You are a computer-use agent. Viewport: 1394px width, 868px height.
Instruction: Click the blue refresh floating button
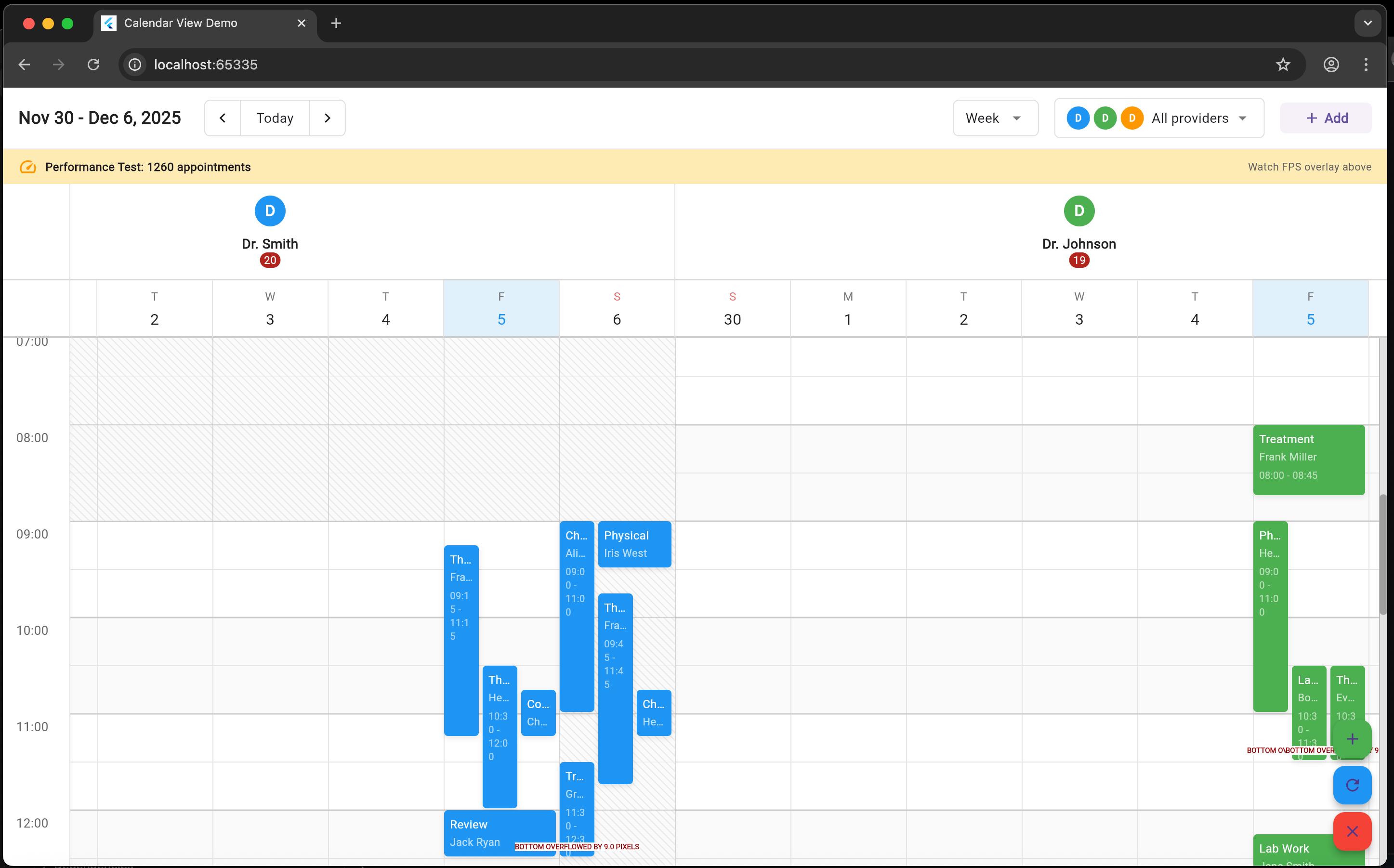1352,785
